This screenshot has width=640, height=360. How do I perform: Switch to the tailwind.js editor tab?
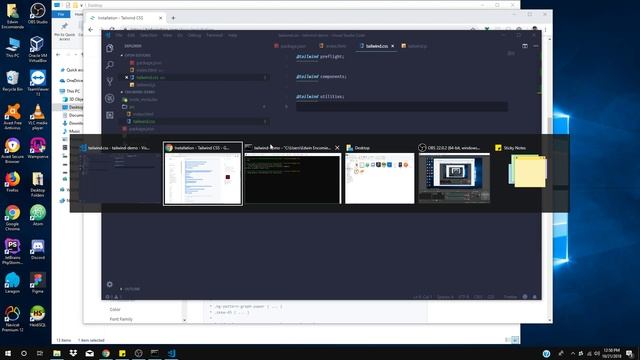point(414,46)
